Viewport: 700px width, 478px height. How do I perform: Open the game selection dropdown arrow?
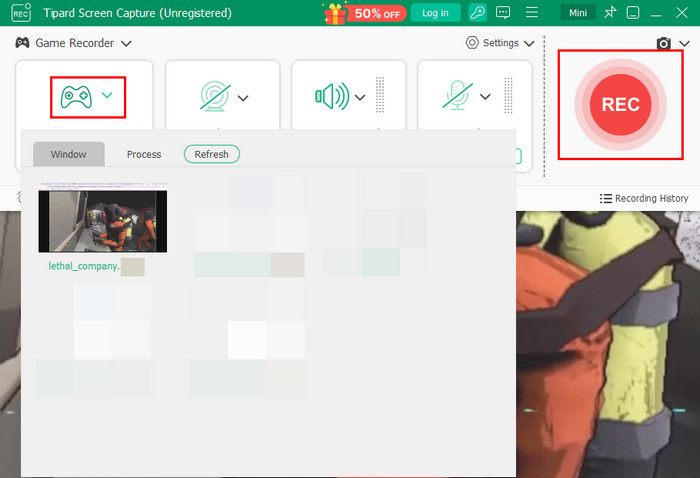(107, 95)
